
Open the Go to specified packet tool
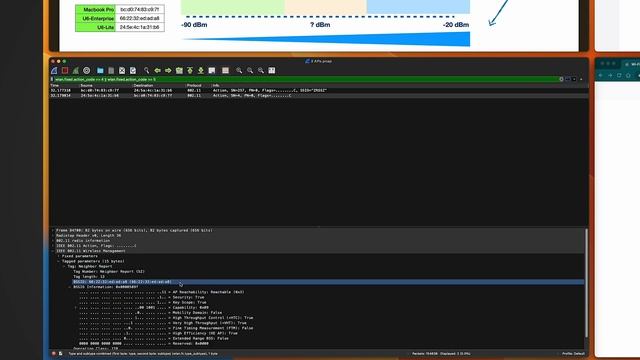tap(179, 71)
